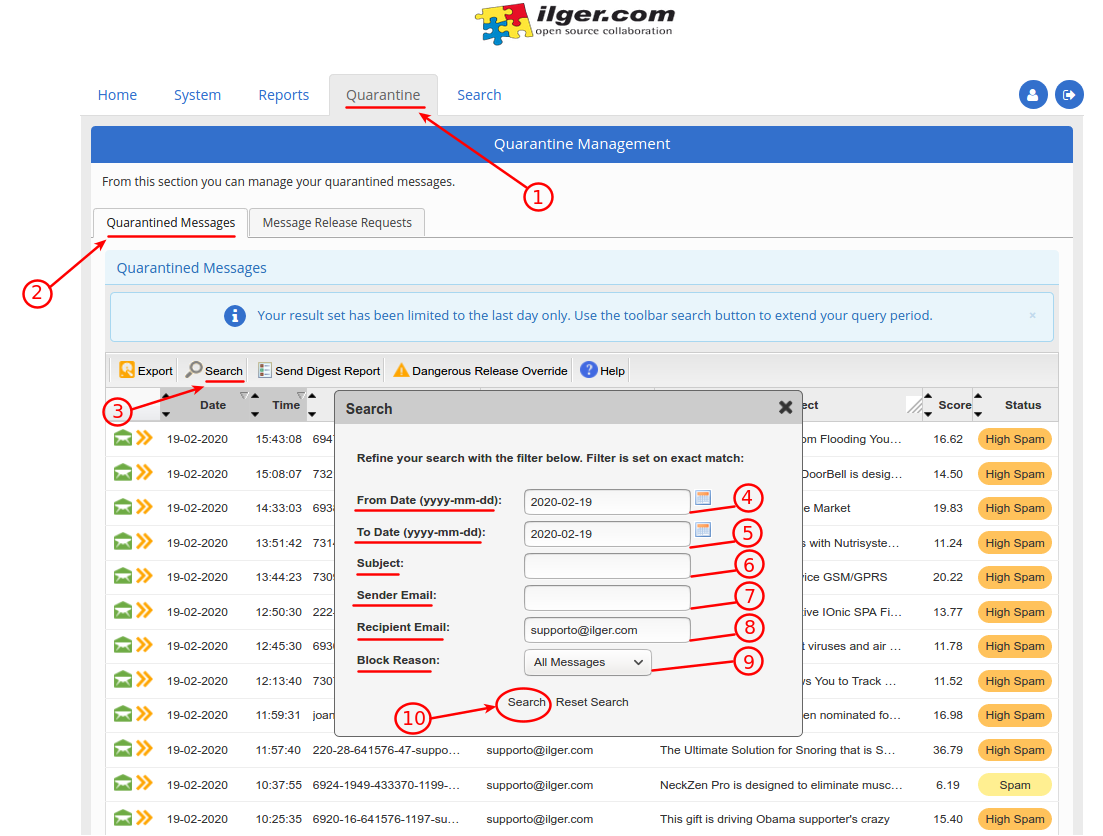Click double-chevron icon in 11:59:31 row
Viewport: 1103px width, 836px height.
click(144, 714)
